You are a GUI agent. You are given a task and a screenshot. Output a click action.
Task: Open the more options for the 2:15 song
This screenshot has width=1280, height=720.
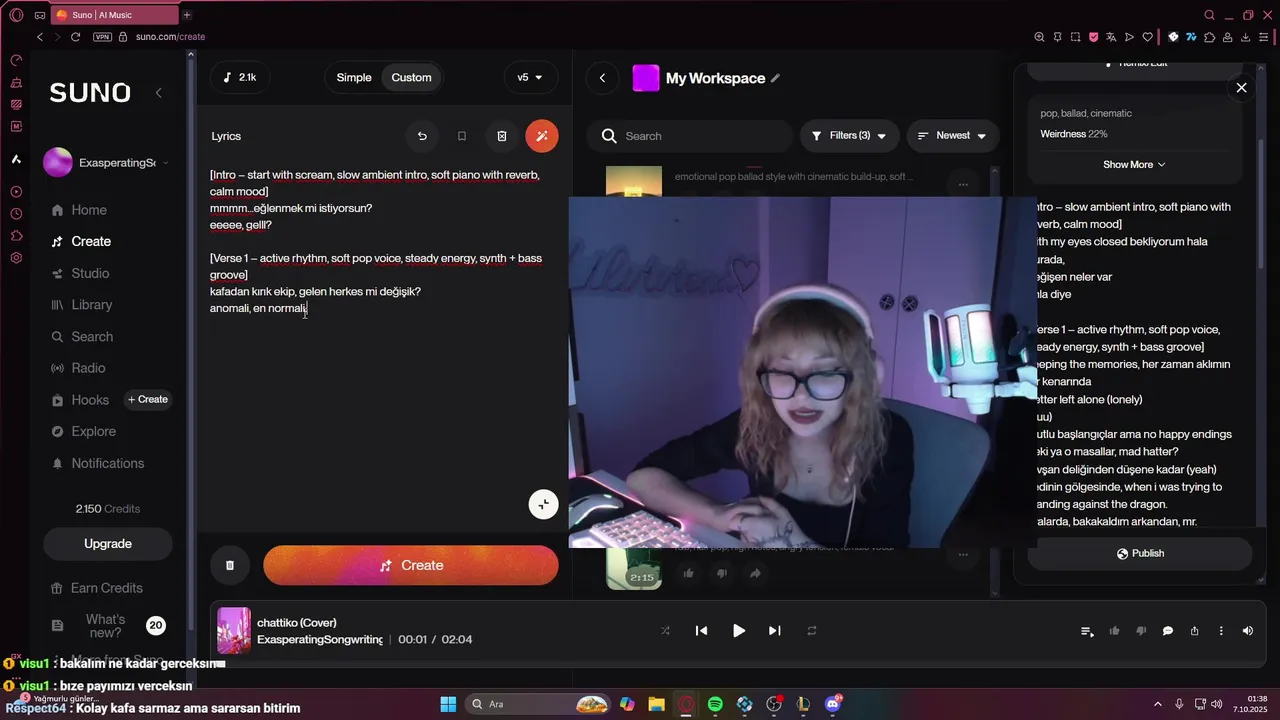pyautogui.click(x=963, y=554)
